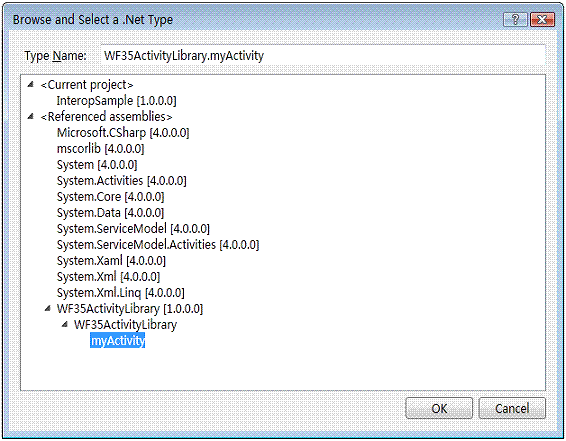The width and height of the screenshot is (566, 441).
Task: Select the Microsoft.CSharp assembly
Action: tap(123, 133)
